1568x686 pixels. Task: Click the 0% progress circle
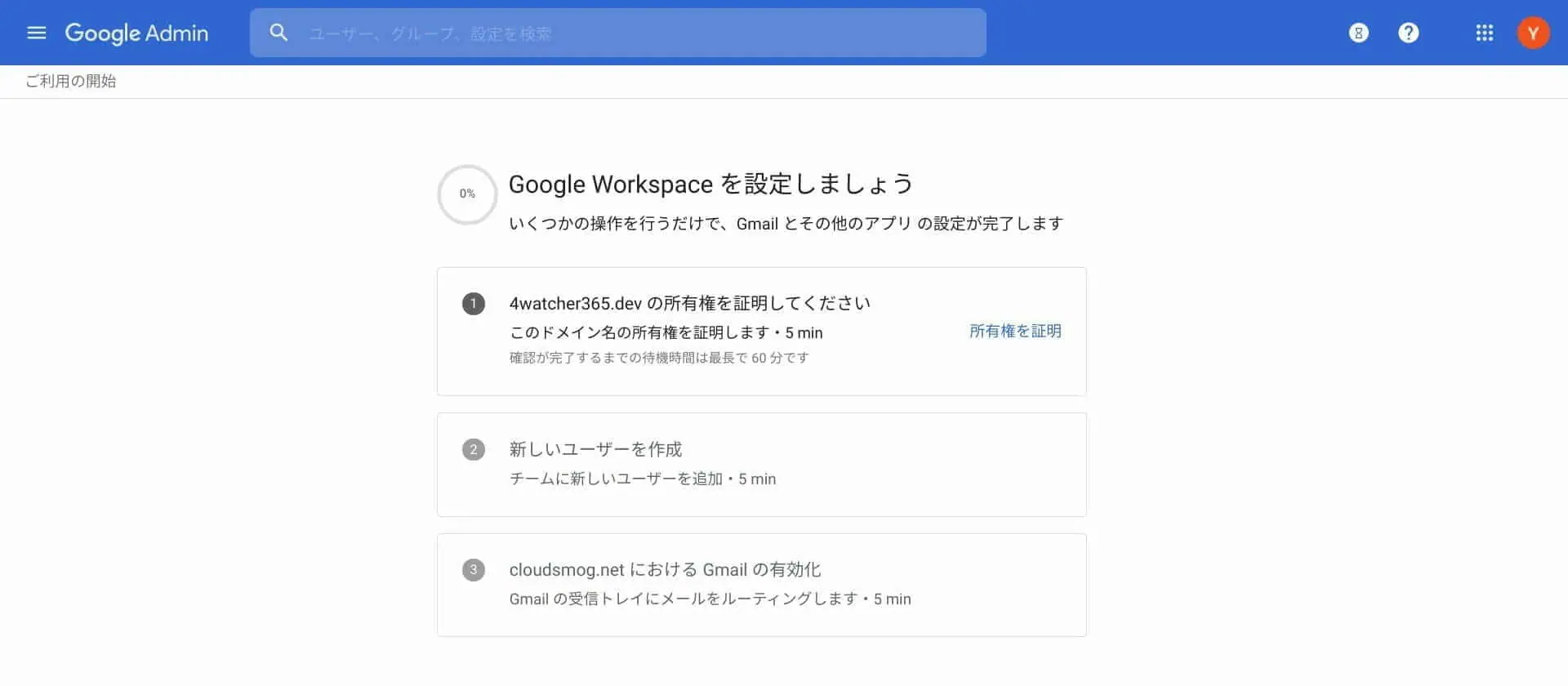point(467,194)
